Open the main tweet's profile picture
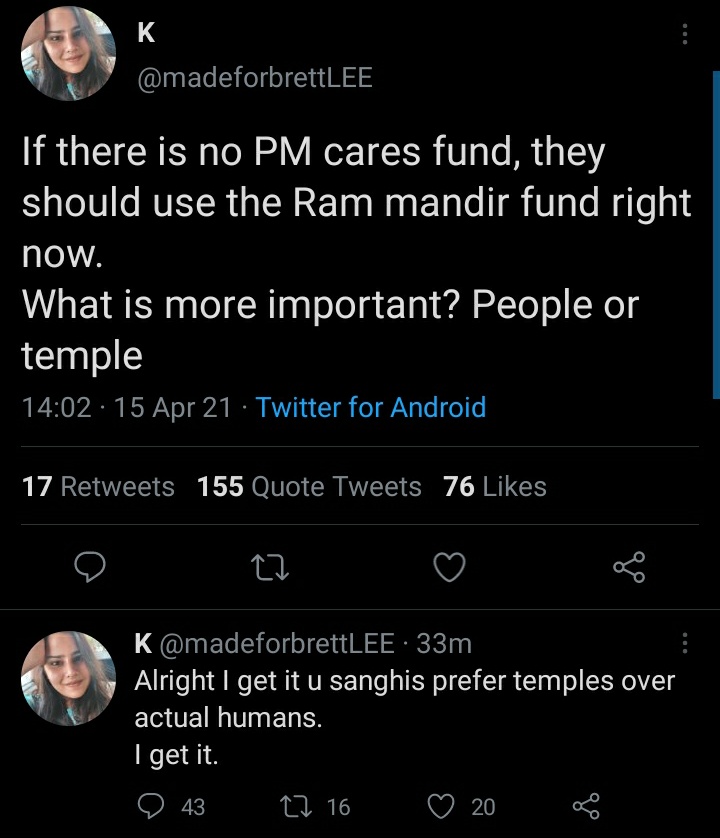 pos(68,53)
